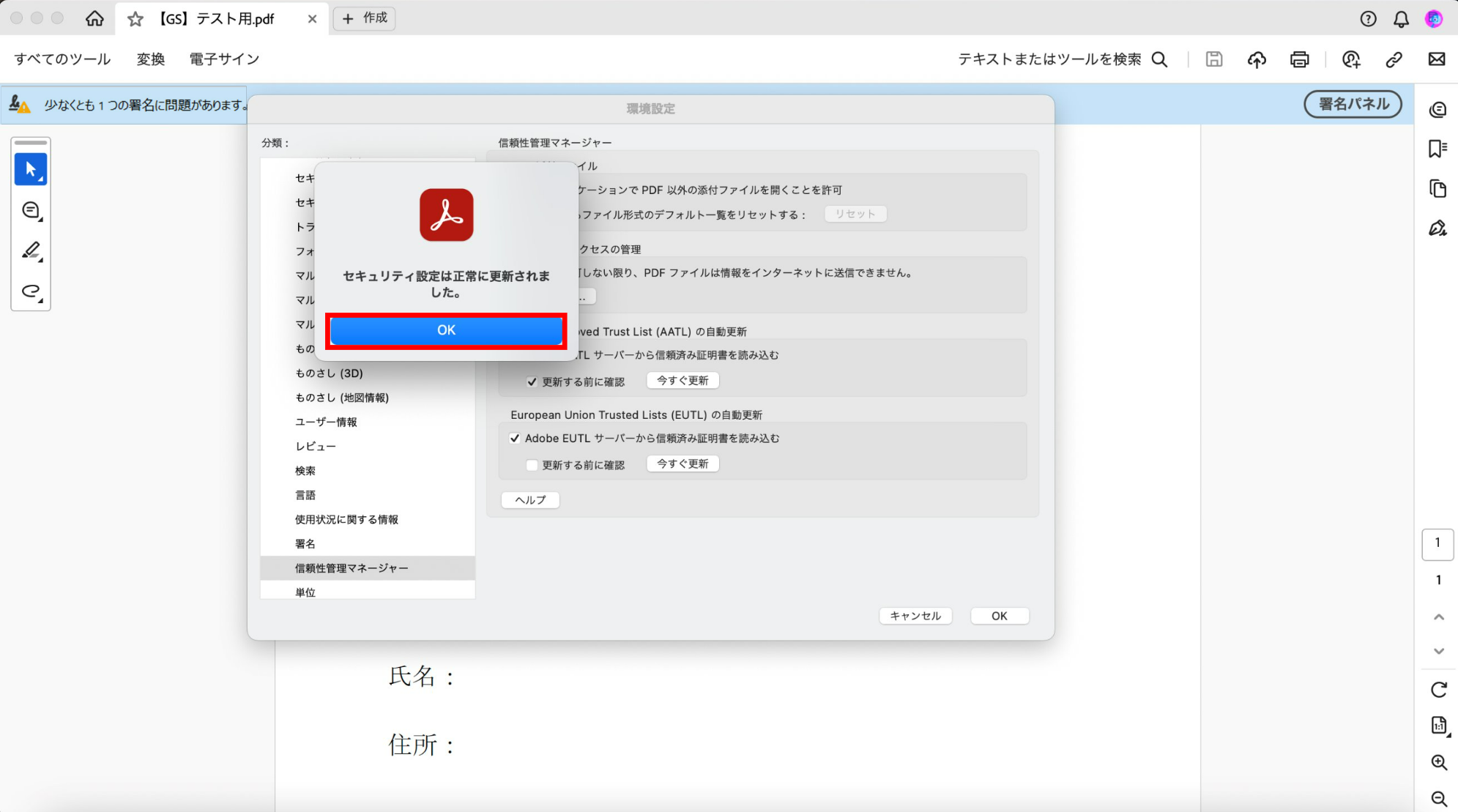Click OK to confirm security settings update
The image size is (1458, 812).
click(x=446, y=330)
